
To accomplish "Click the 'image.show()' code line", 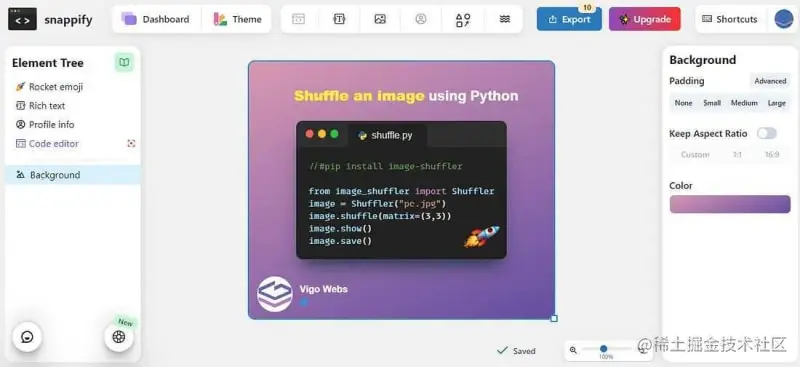I will (x=340, y=229).
